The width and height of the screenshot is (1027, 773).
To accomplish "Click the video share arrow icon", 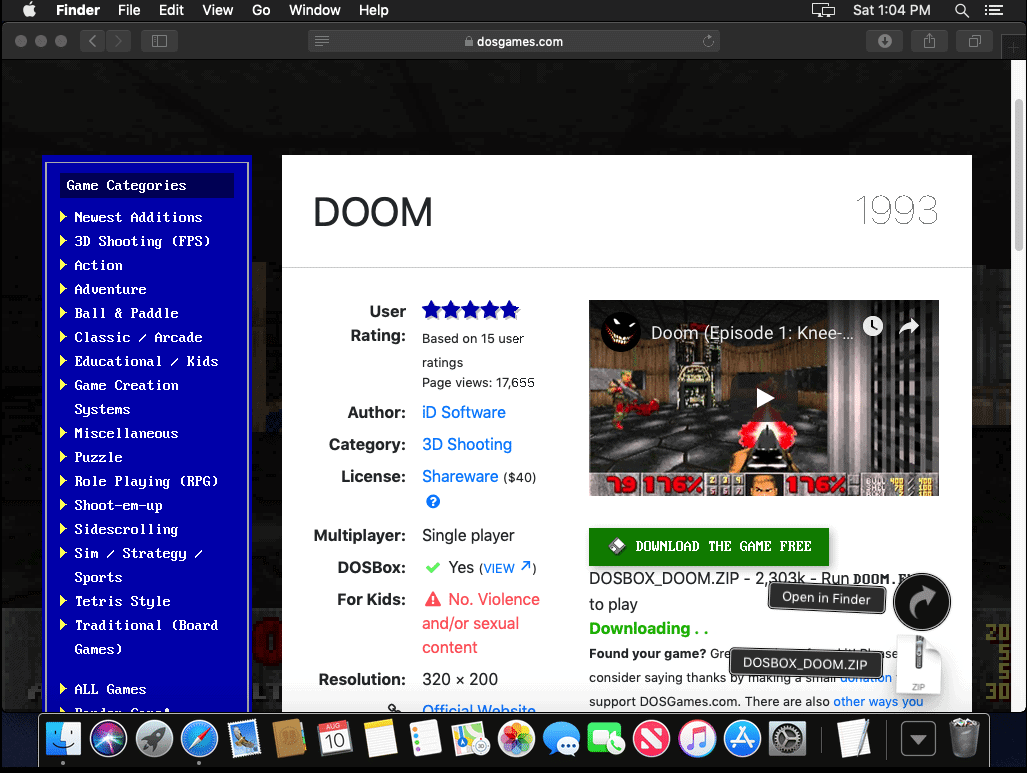I will pyautogui.click(x=909, y=326).
